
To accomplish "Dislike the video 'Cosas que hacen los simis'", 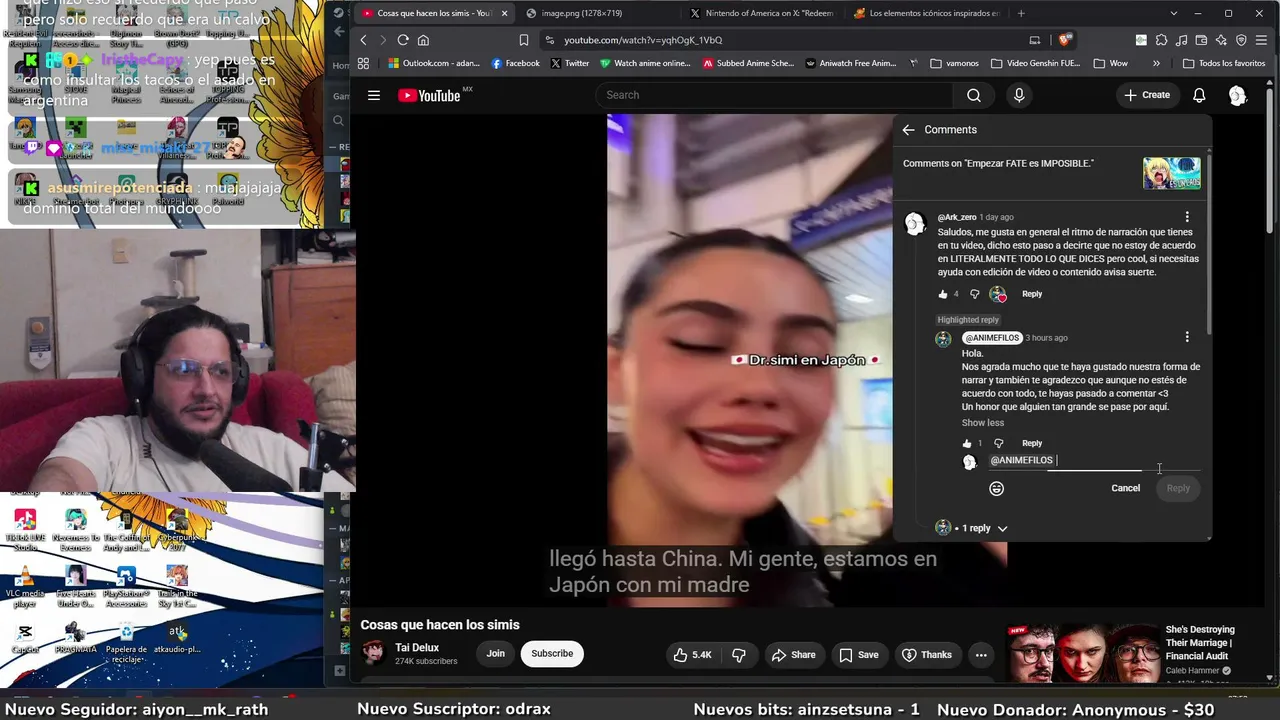I will (739, 655).
